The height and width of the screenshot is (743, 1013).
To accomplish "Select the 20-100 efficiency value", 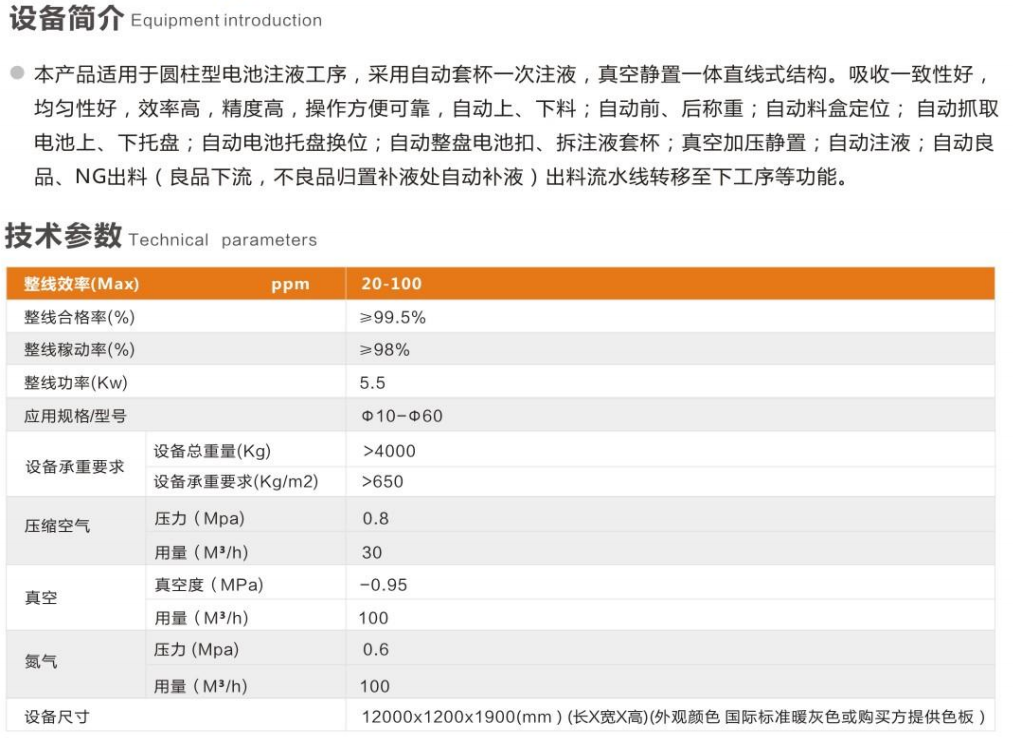I will point(391,284).
